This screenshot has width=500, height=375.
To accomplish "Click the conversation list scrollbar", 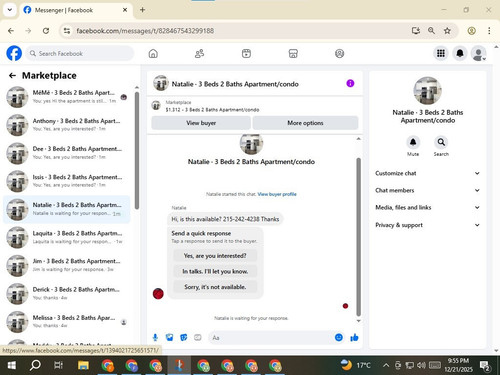I will click(137, 150).
